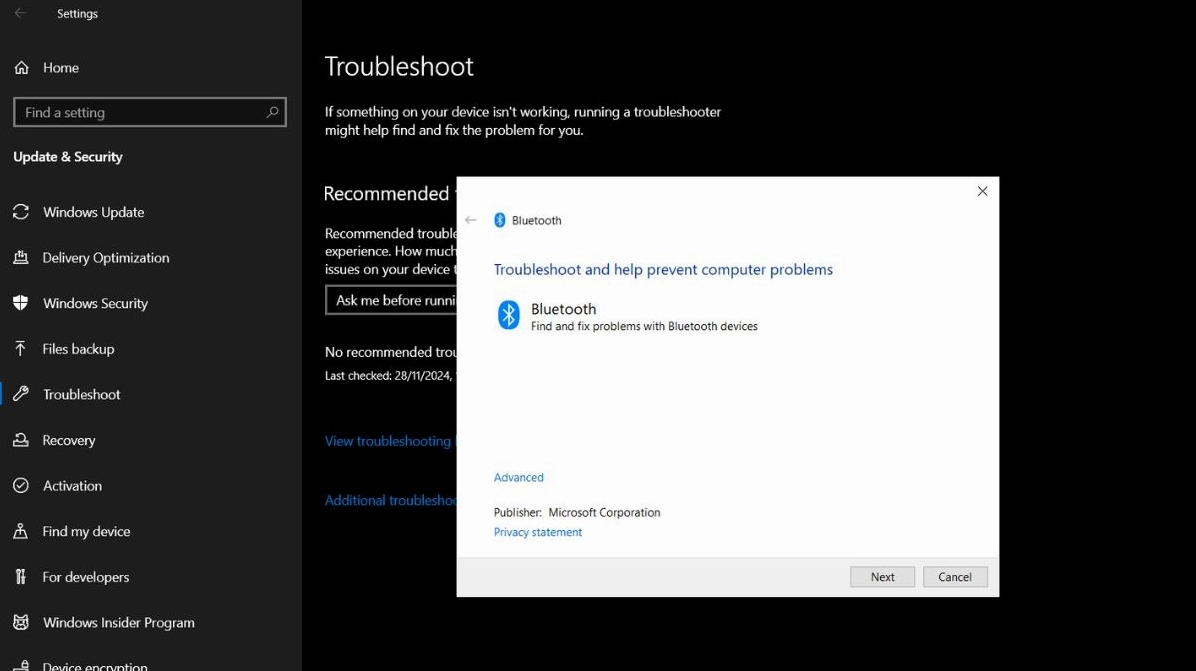
Task: Click the Files backup icon
Action: coord(22,348)
